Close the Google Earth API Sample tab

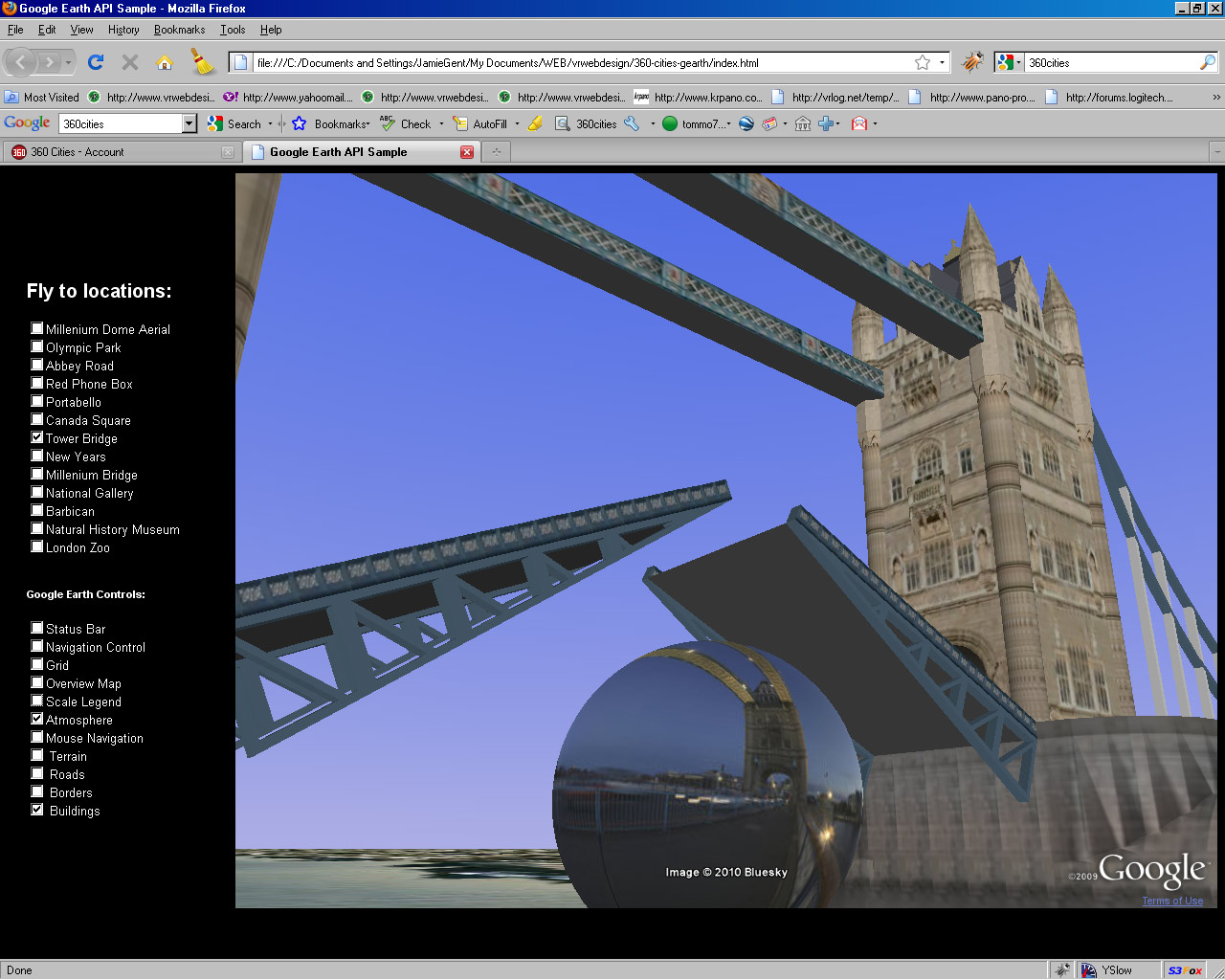point(467,152)
